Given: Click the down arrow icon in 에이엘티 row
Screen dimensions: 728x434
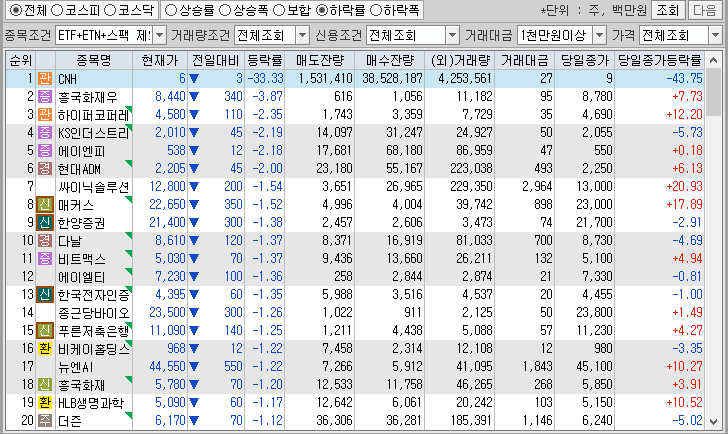Looking at the screenshot, I should [194, 277].
